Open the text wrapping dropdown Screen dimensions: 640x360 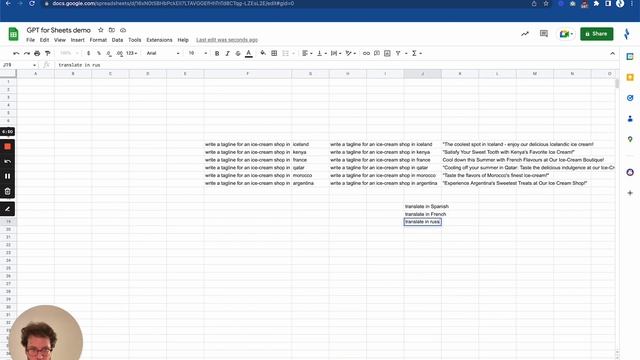coord(336,53)
